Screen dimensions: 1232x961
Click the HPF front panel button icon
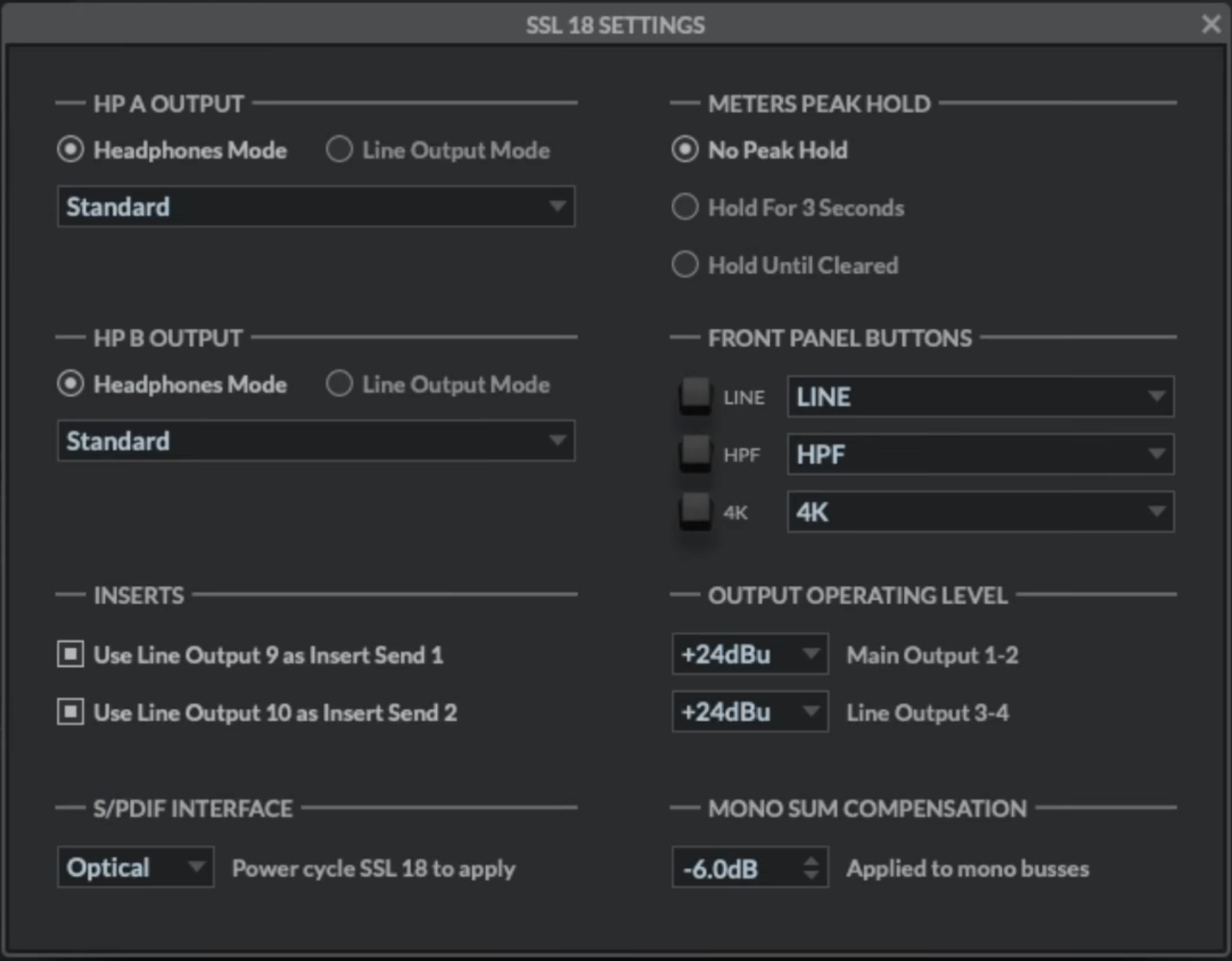[695, 453]
